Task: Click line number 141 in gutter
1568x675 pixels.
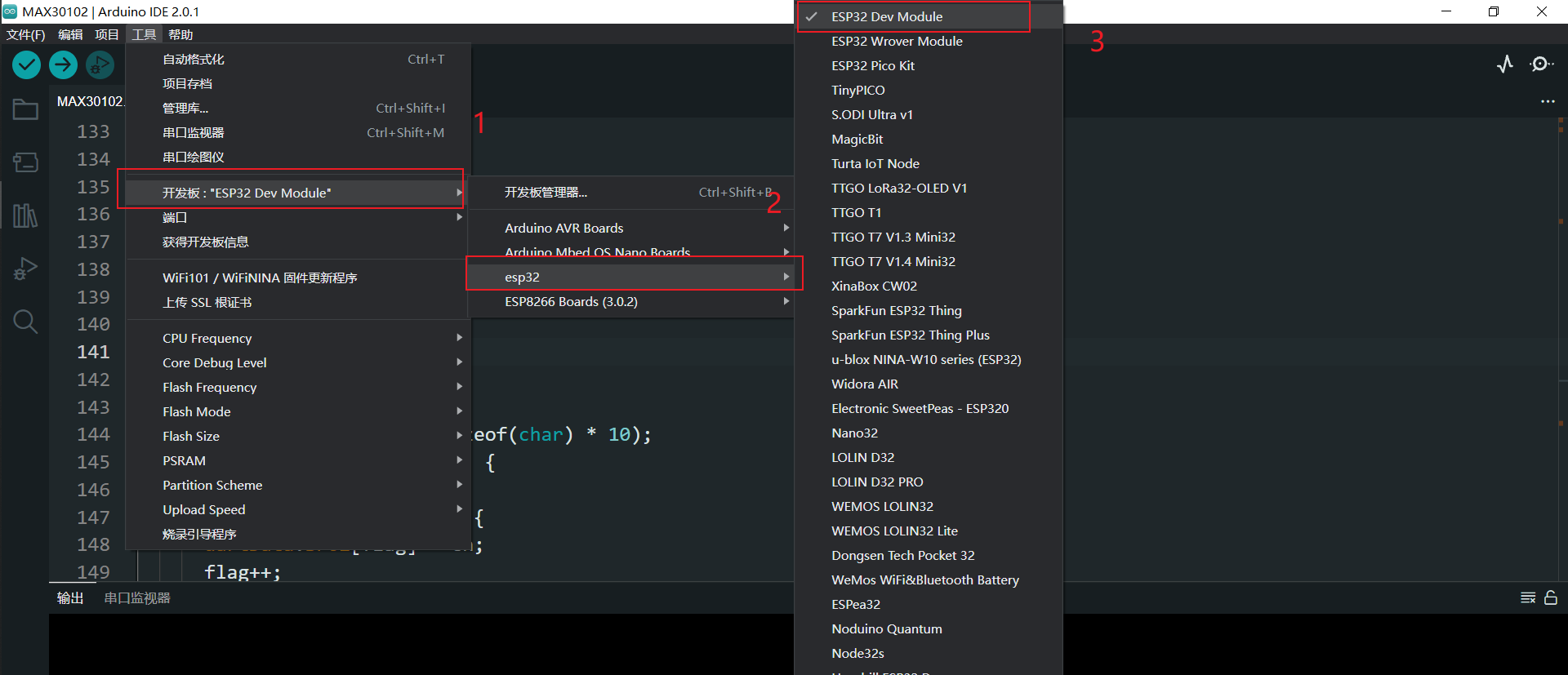Action: point(93,352)
